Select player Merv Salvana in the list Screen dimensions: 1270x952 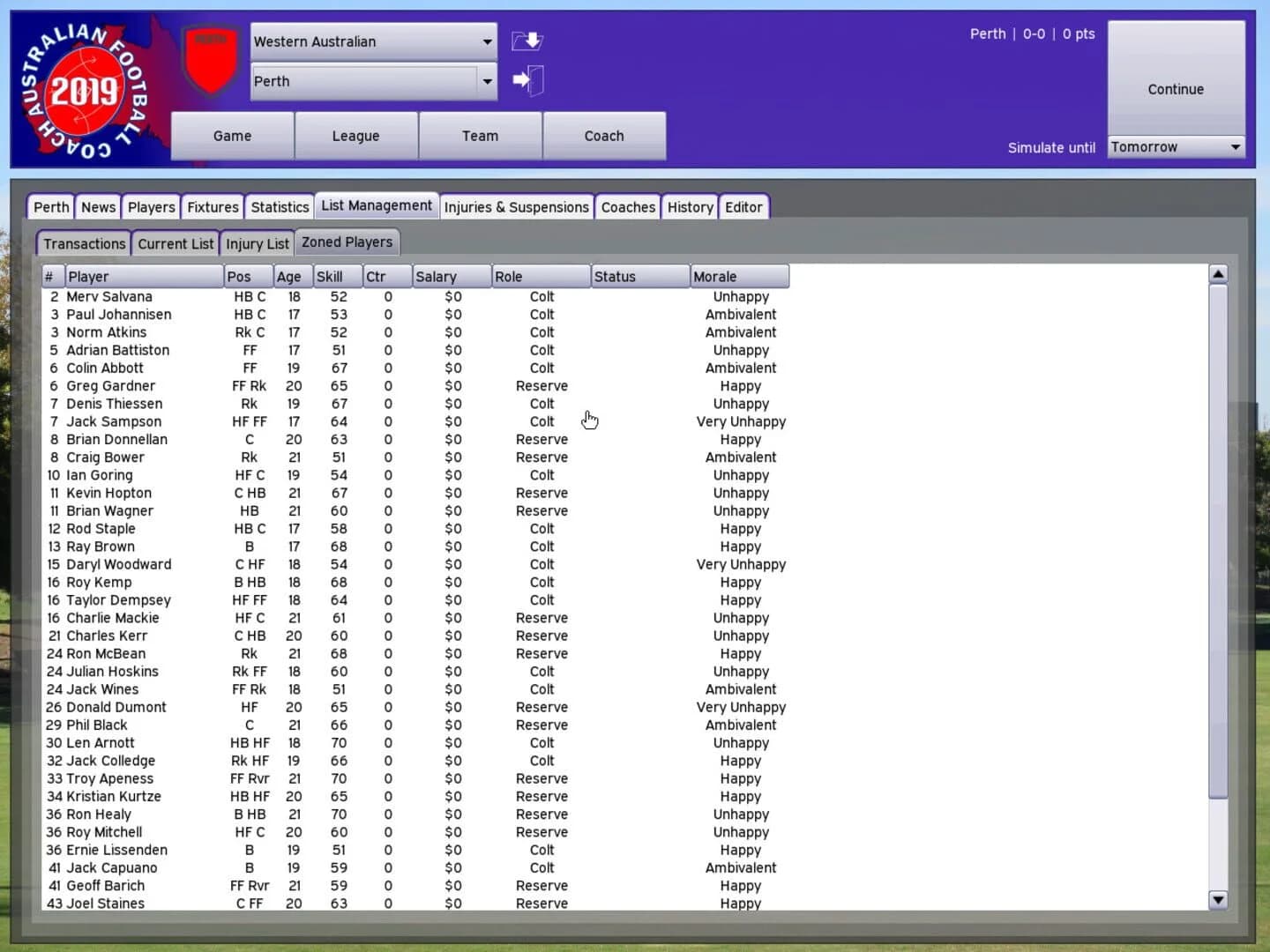(109, 297)
